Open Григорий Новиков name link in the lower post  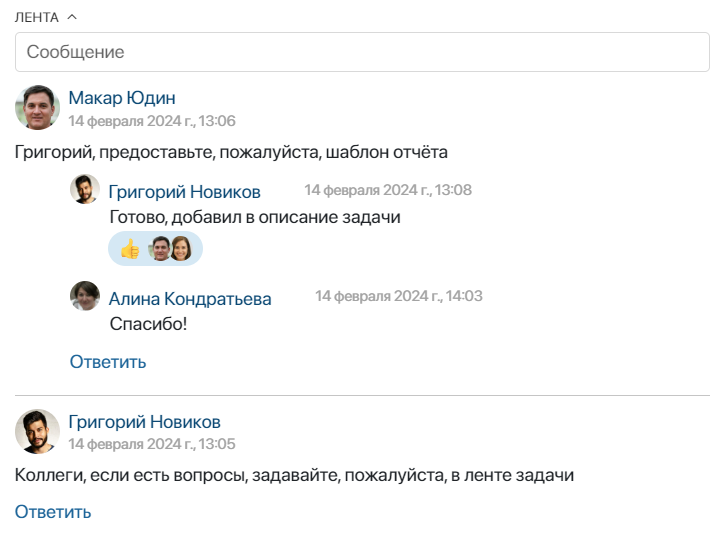coord(144,421)
